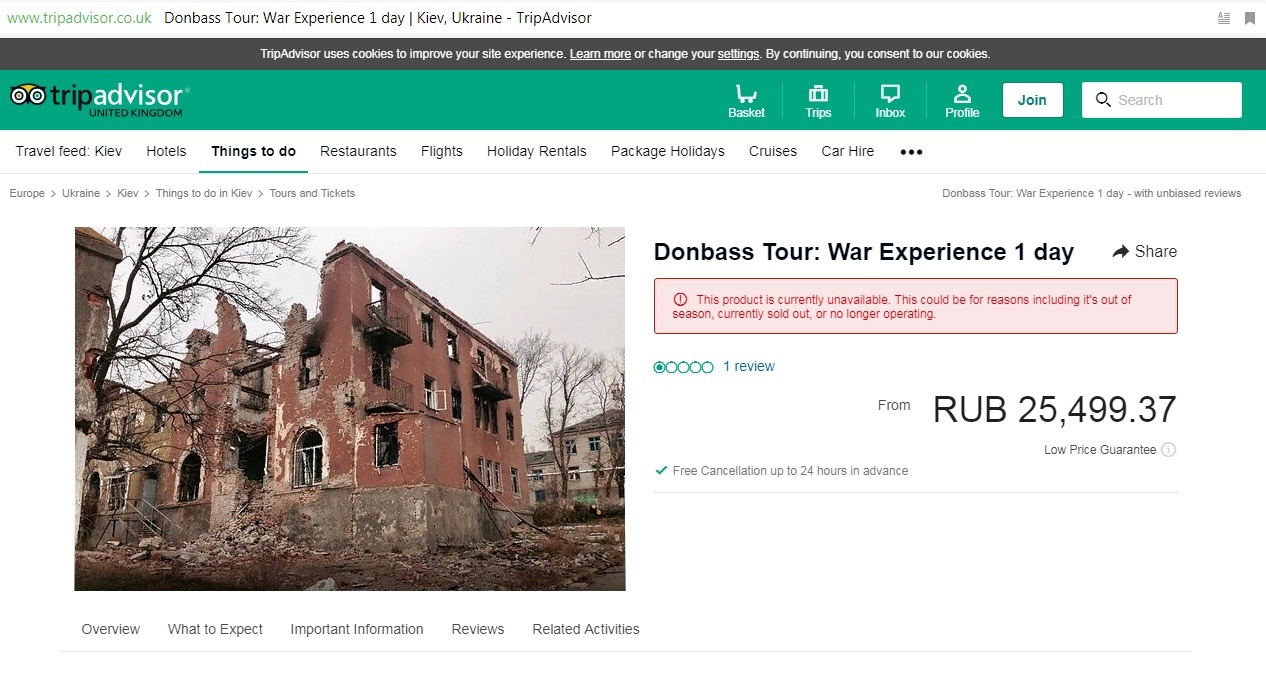Viewport: 1266px width, 679px height.
Task: Open the Inbox message icon
Action: (890, 95)
